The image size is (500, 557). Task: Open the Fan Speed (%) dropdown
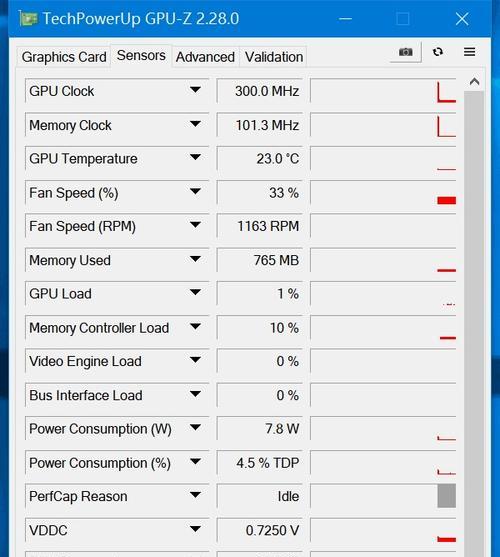point(195,191)
